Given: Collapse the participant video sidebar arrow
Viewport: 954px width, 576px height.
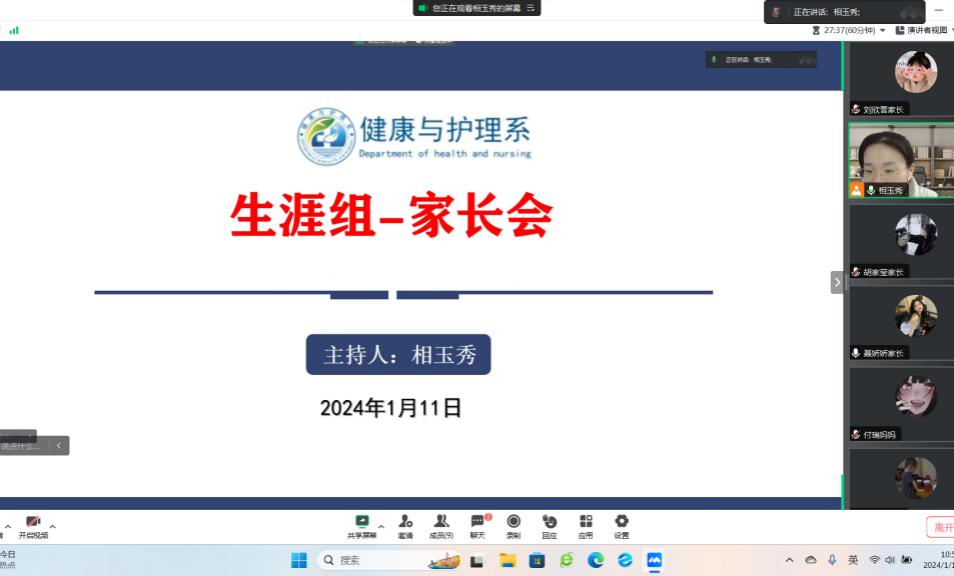Looking at the screenshot, I should (837, 283).
